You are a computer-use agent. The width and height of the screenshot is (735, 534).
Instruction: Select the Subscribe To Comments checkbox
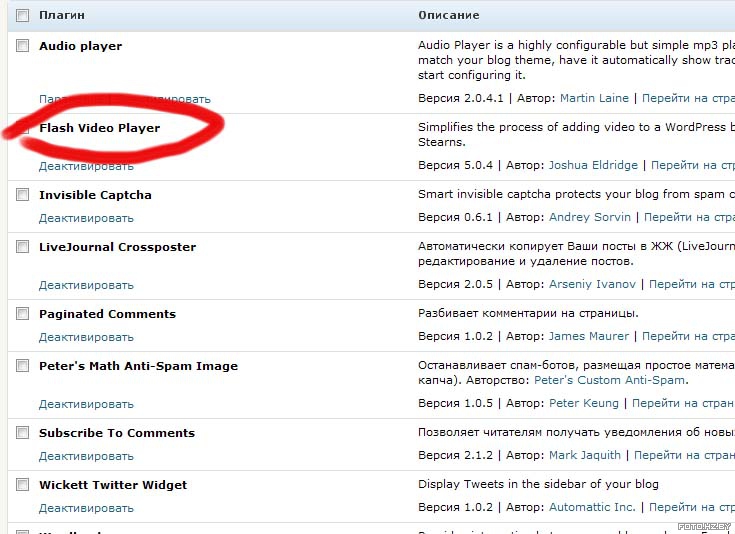pyautogui.click(x=22, y=433)
